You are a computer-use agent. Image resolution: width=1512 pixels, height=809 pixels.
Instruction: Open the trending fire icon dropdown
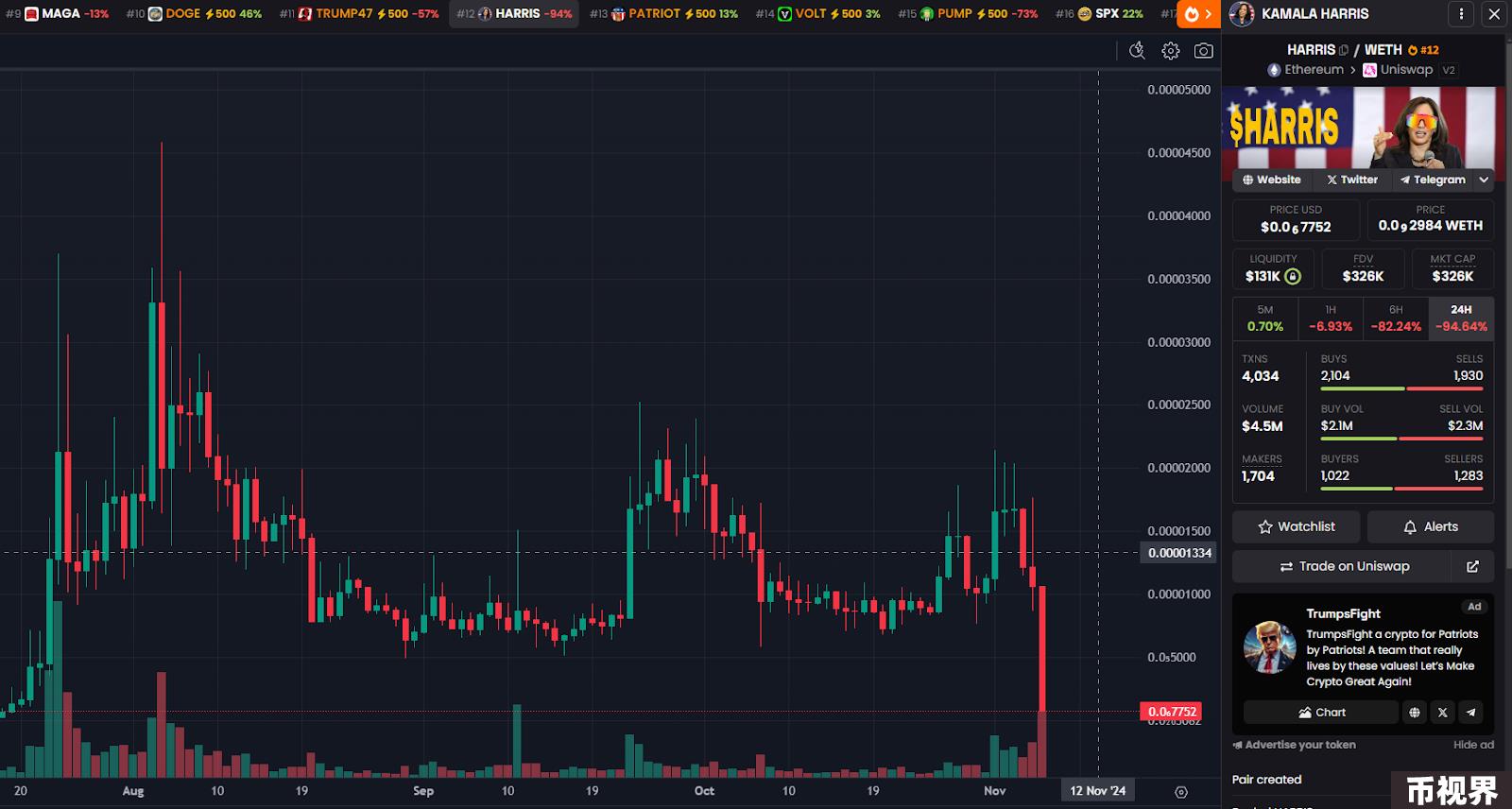pos(1197,14)
